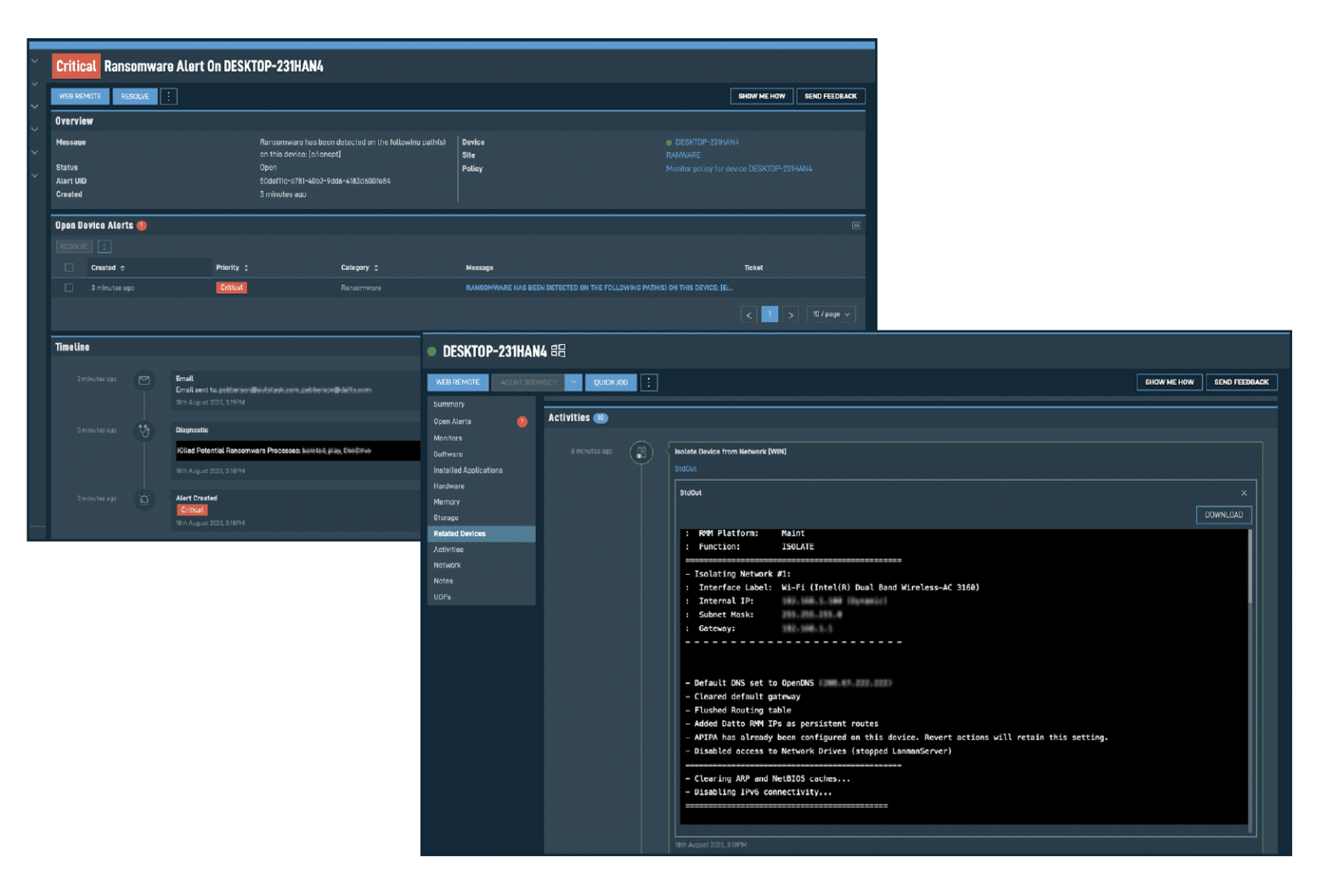
Task: Tick the checkbox for the ransomware alert row
Action: pyautogui.click(x=70, y=288)
